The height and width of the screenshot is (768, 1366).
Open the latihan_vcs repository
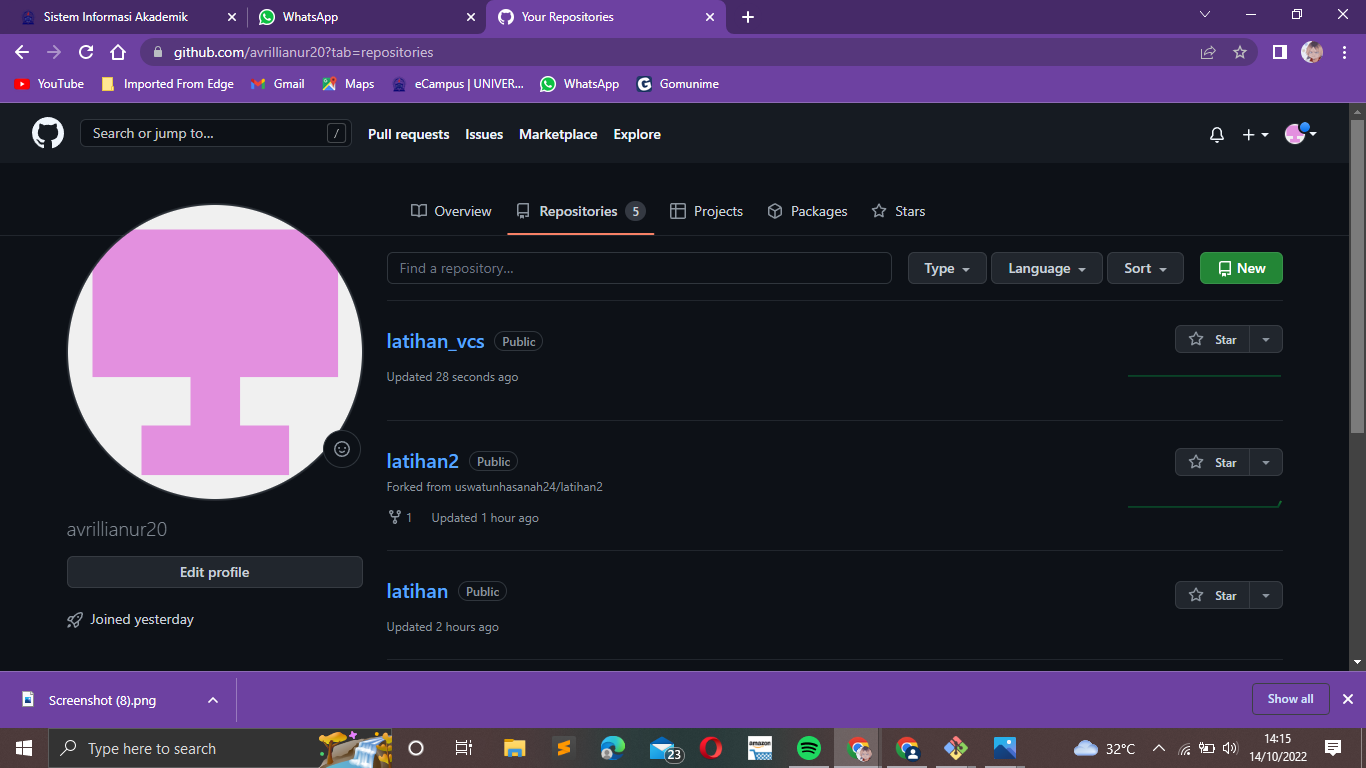click(435, 341)
